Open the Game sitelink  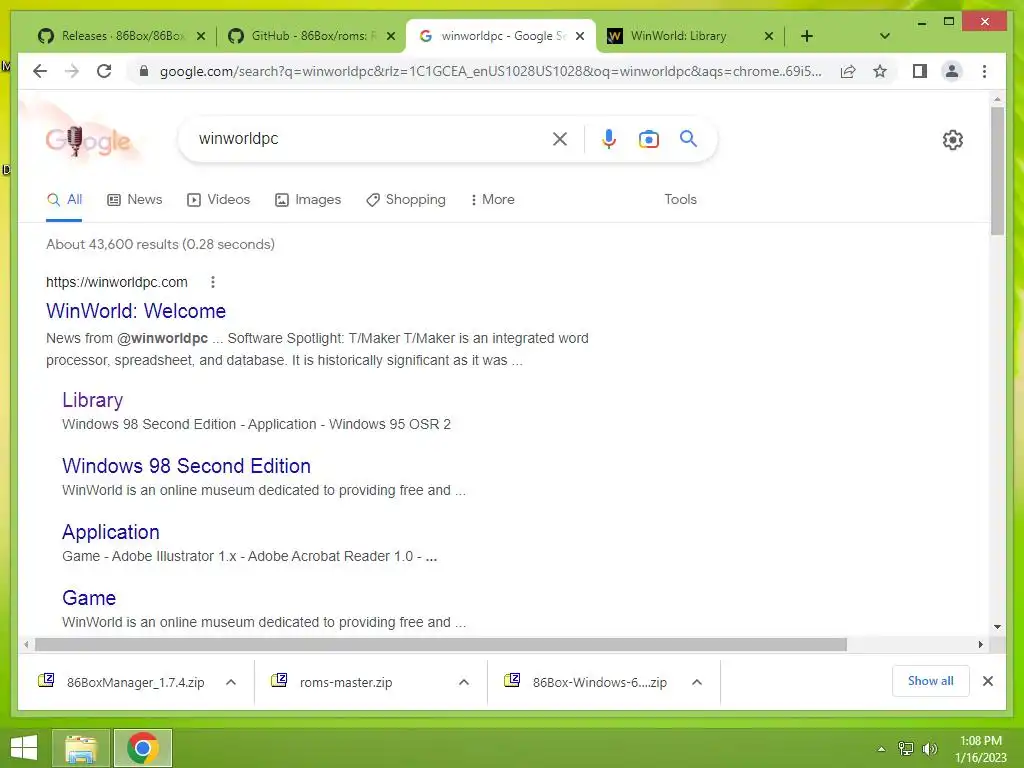tap(89, 598)
